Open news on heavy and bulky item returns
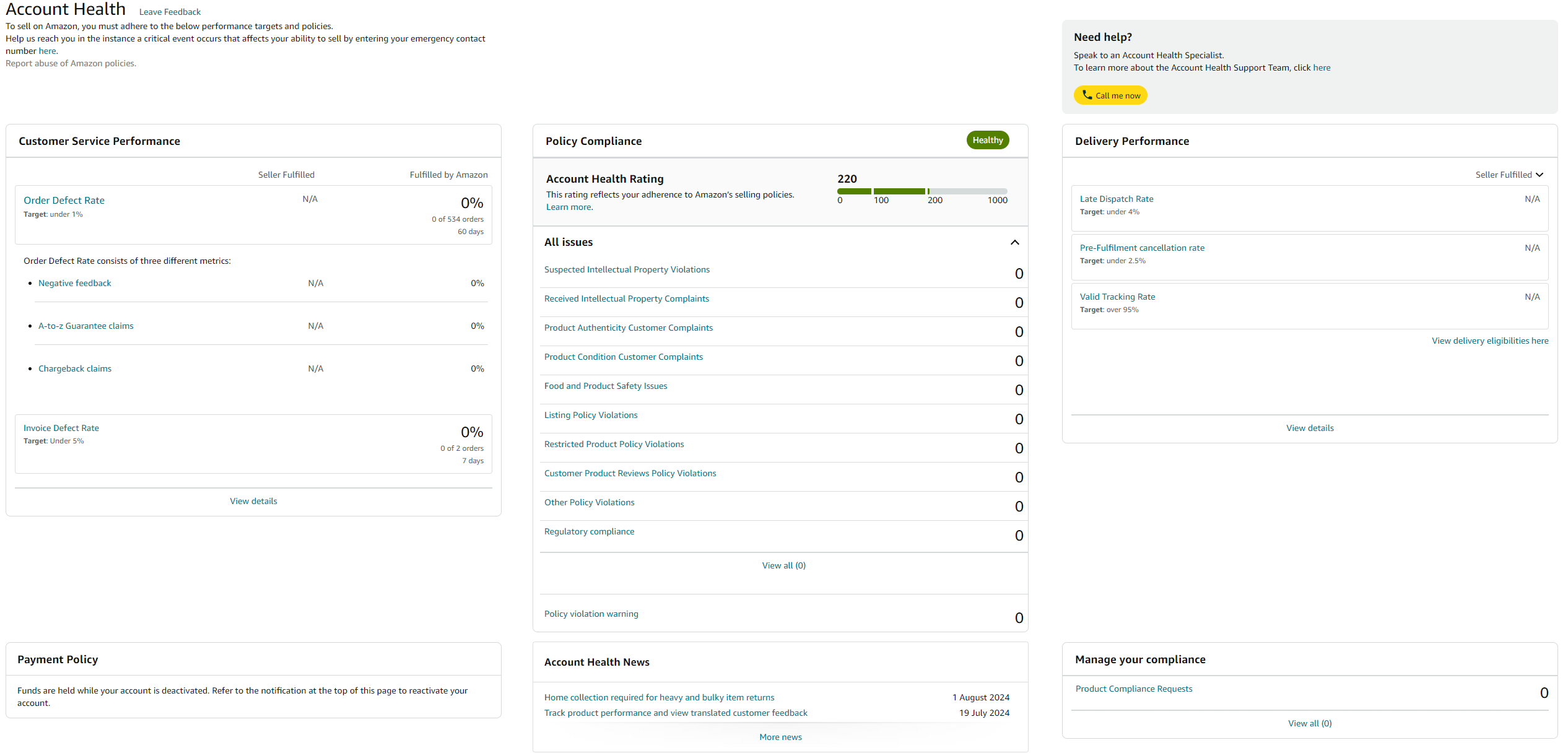The width and height of the screenshot is (1568, 753). click(x=659, y=697)
